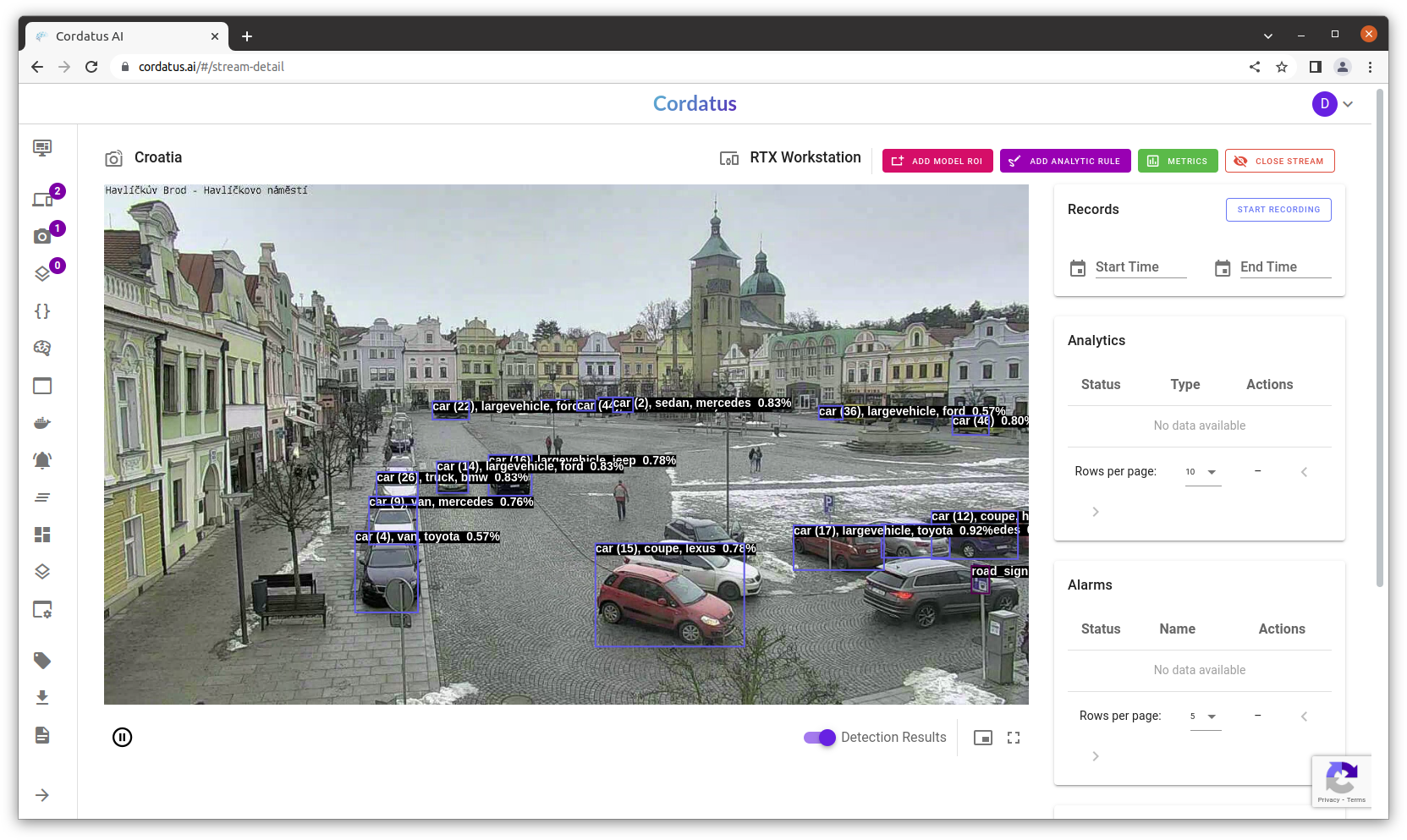Screen dimensions: 1407x840
Task: Click the lexus coupe detection label
Action: tap(675, 549)
